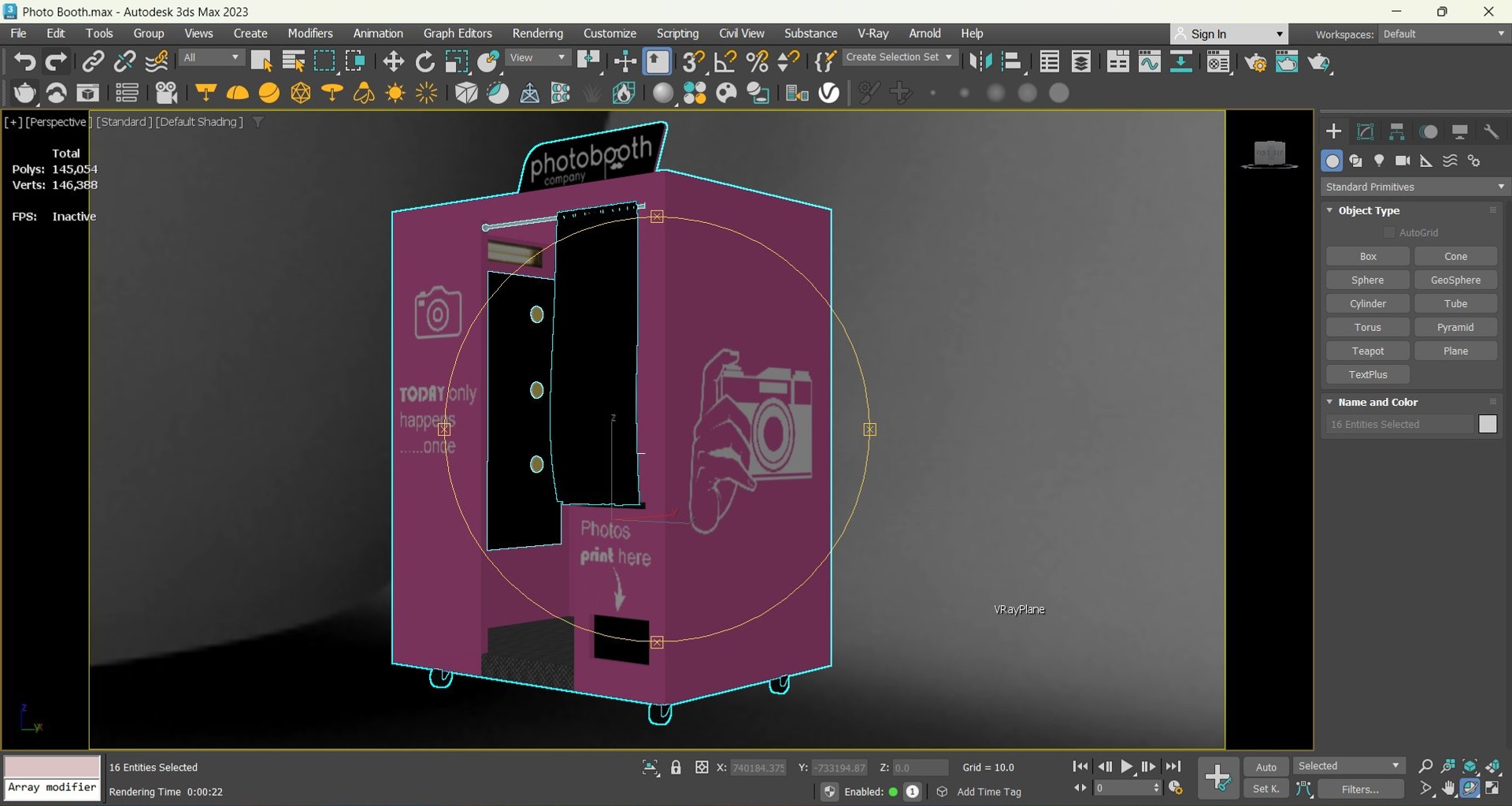Open the Scripting menu
This screenshot has height=806, width=1512.
coord(677,33)
